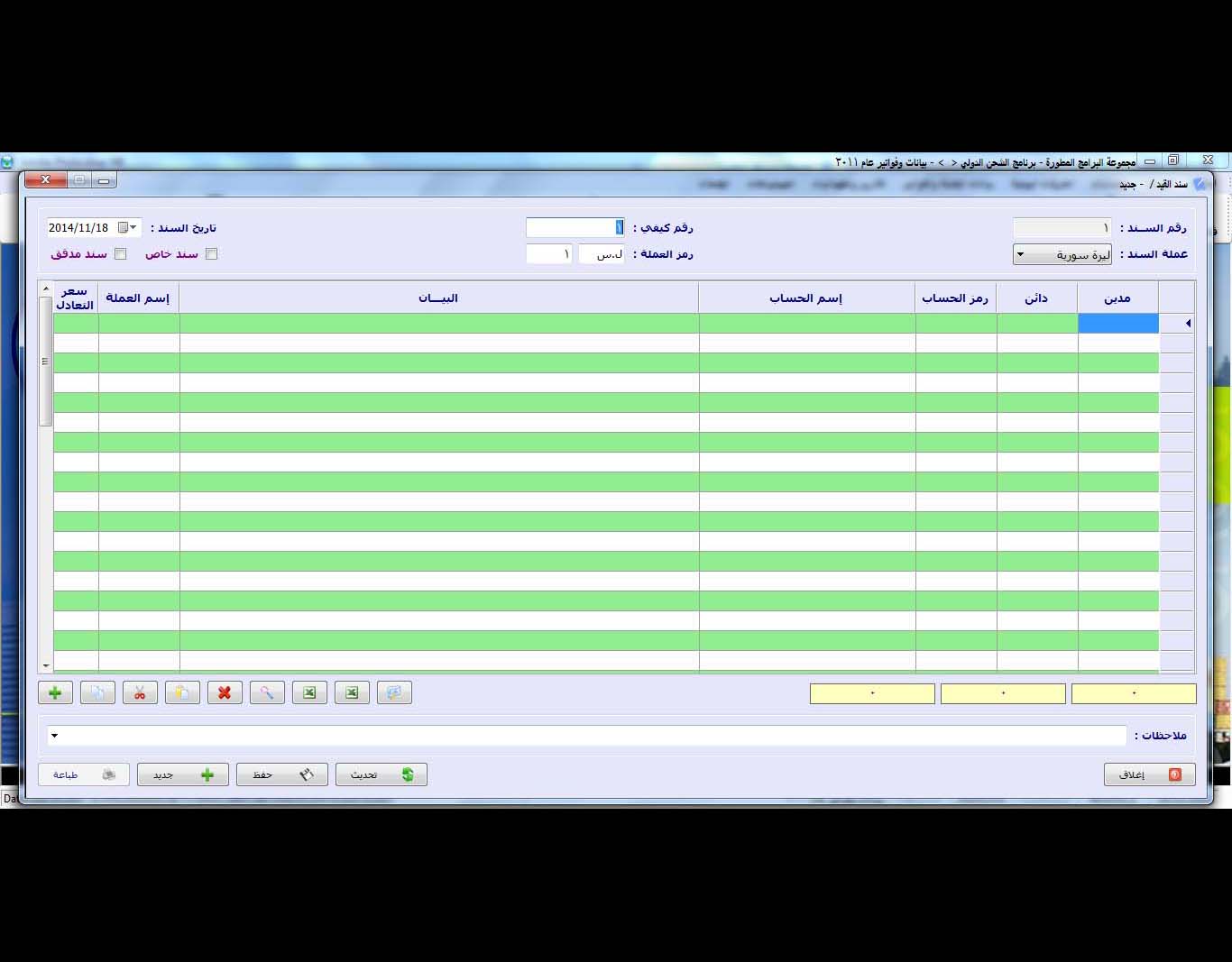This screenshot has width=1232, height=962.
Task: Click the البيان column header
Action: pyautogui.click(x=438, y=298)
